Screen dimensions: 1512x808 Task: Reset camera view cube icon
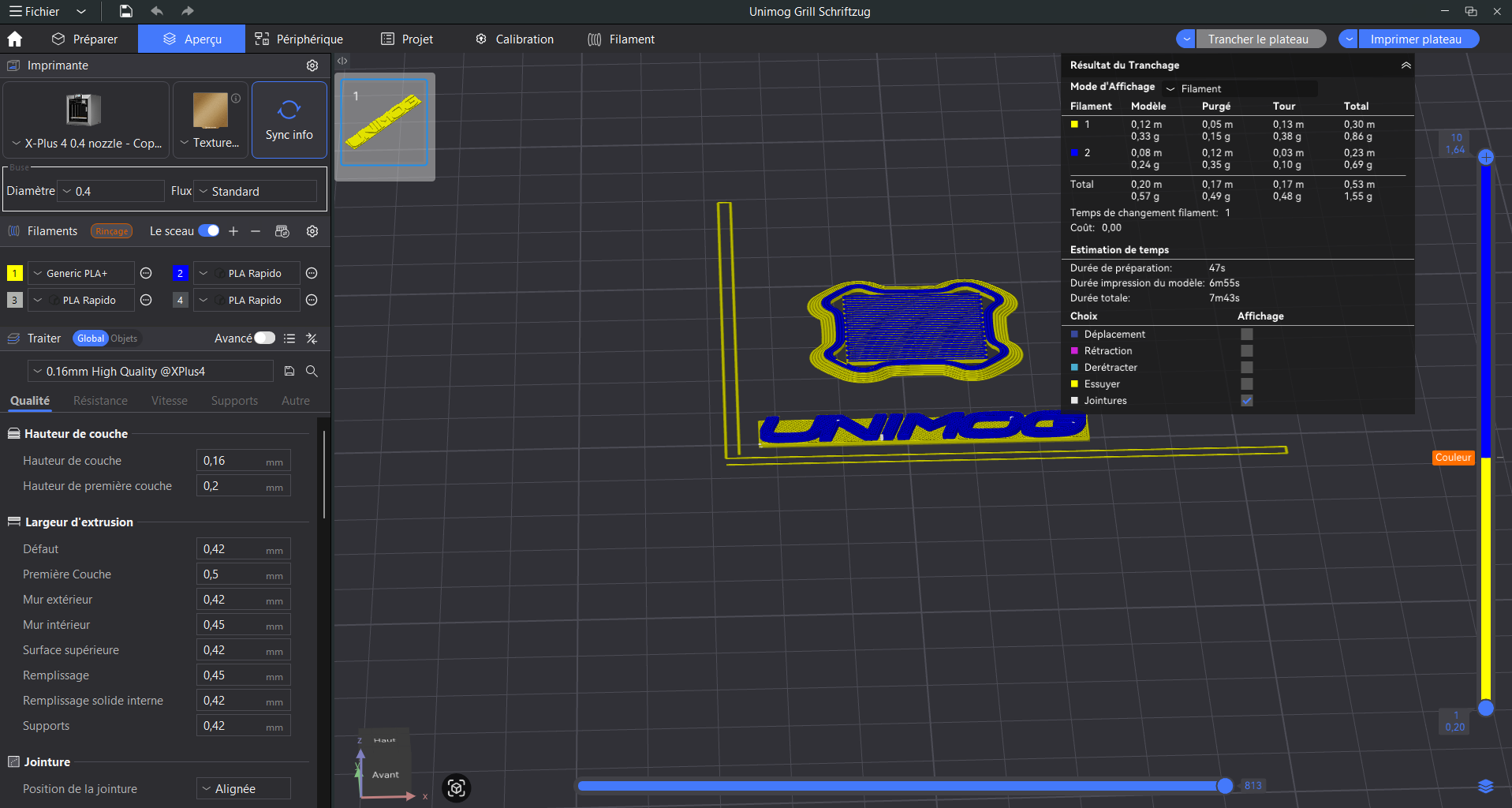point(457,787)
